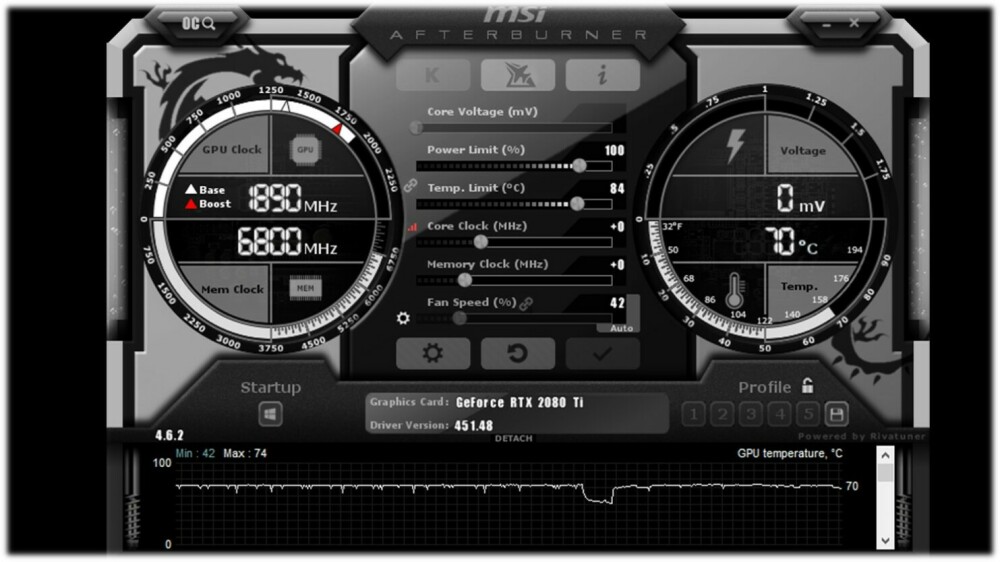This screenshot has width=1000, height=562.
Task: Click the Max : 74 graph value
Action: tap(245, 454)
